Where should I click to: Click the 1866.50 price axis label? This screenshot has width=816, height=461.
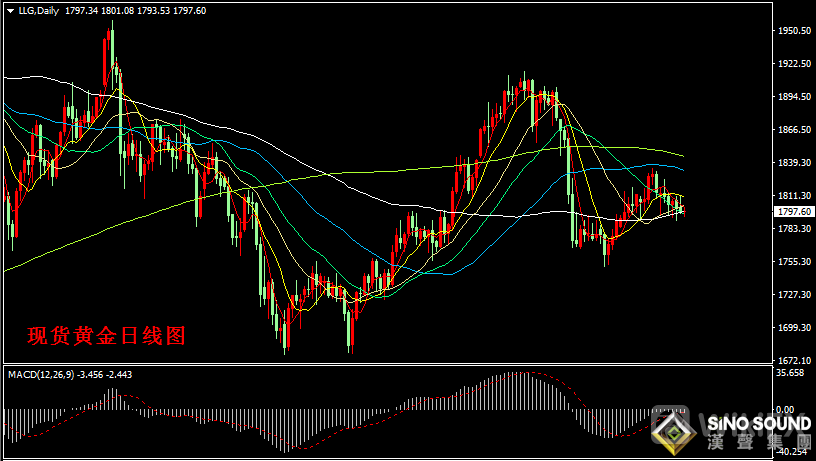tap(794, 130)
